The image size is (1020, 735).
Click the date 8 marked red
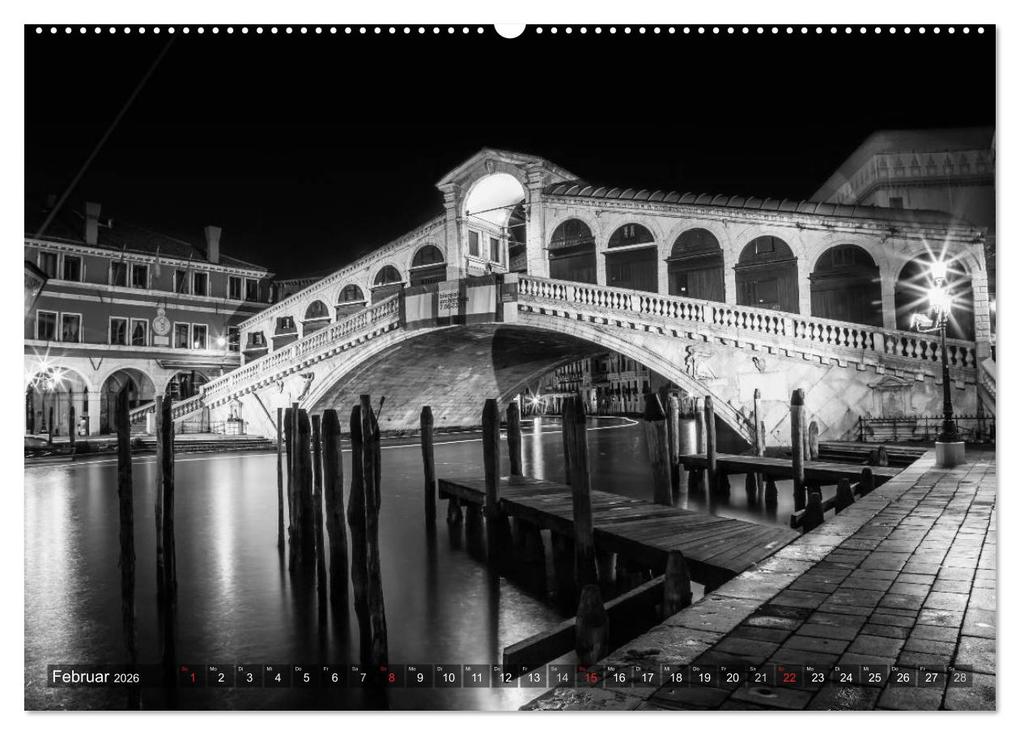click(391, 677)
